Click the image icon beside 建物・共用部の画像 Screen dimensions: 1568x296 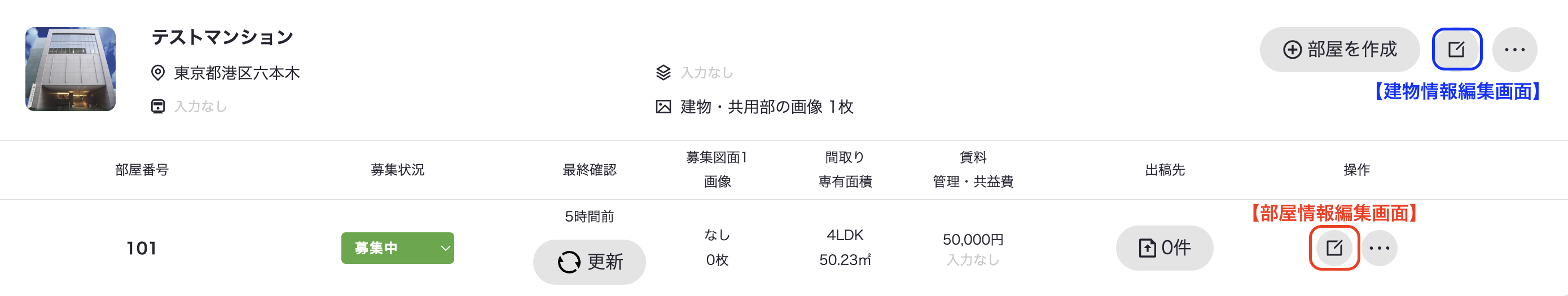663,107
